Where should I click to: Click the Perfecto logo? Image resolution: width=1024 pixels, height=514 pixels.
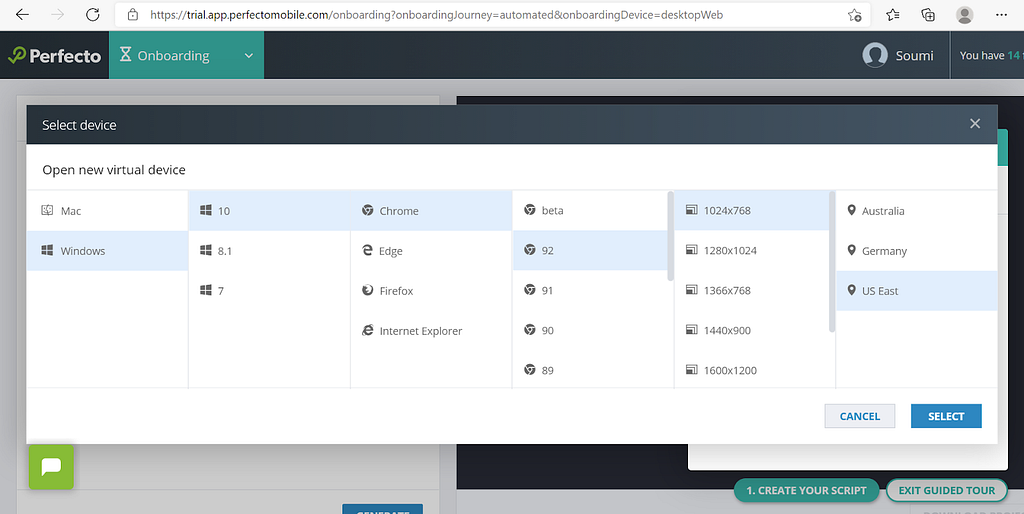click(55, 56)
